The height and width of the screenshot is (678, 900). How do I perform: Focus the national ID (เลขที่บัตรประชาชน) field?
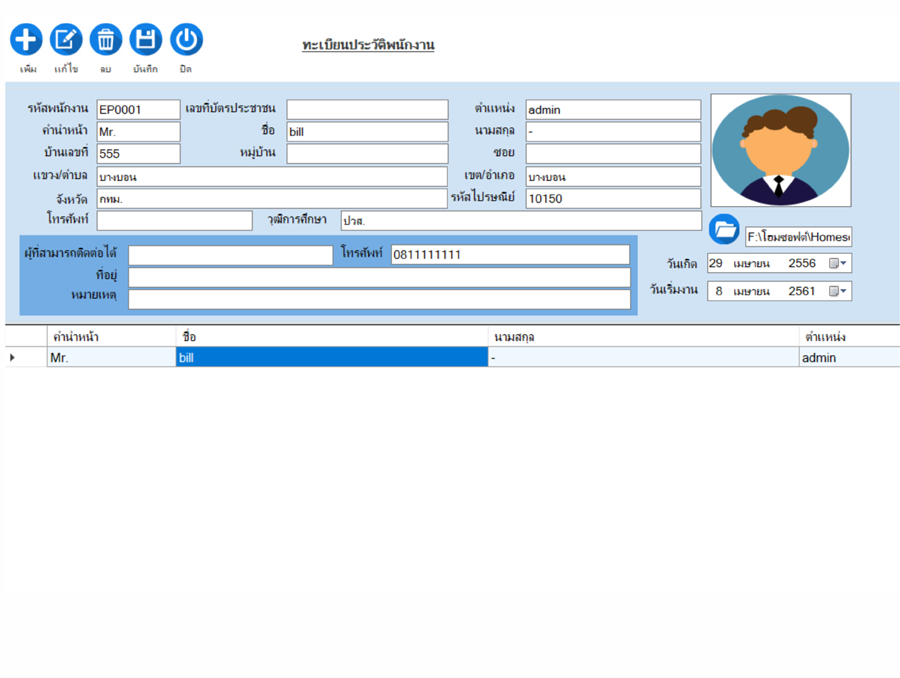[367, 110]
